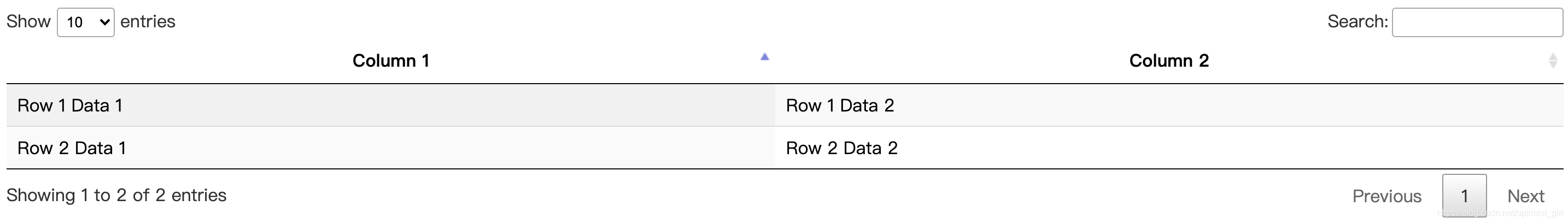Sort the table by the Column 2 header
Image resolution: width=1568 pixels, height=223 pixels.
[x=1169, y=60]
